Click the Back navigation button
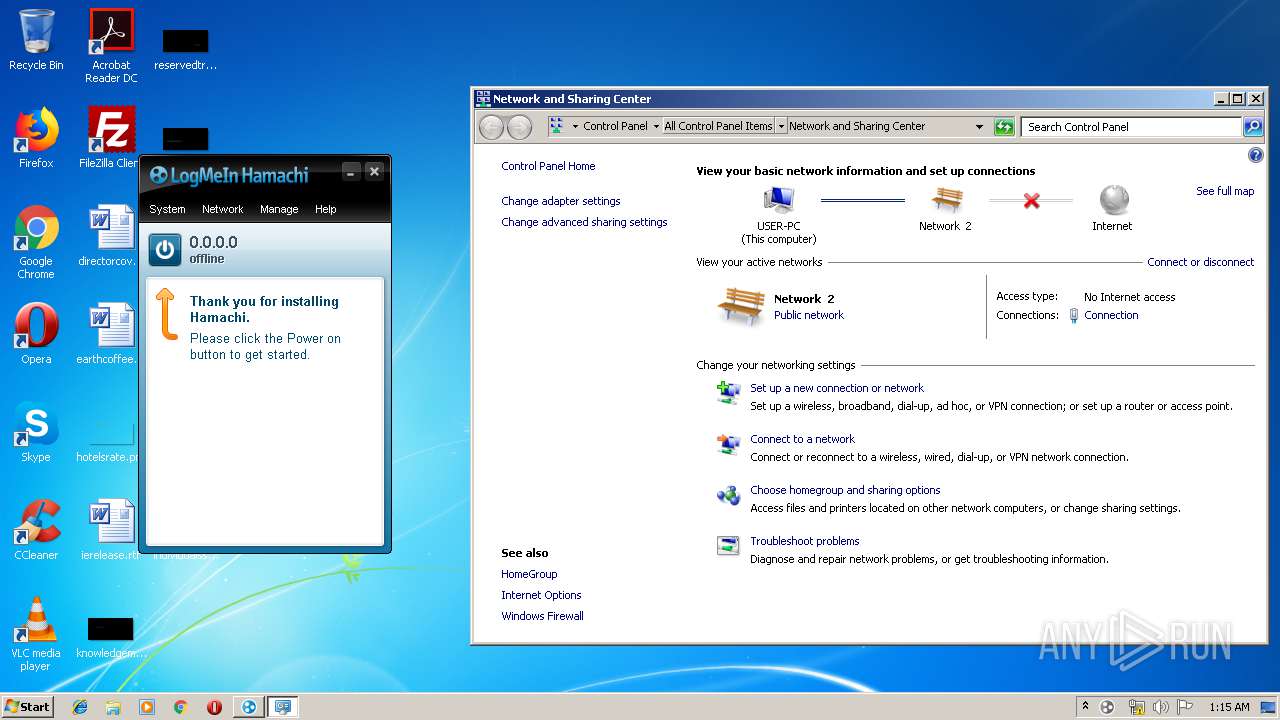The image size is (1280, 720). tap(492, 127)
